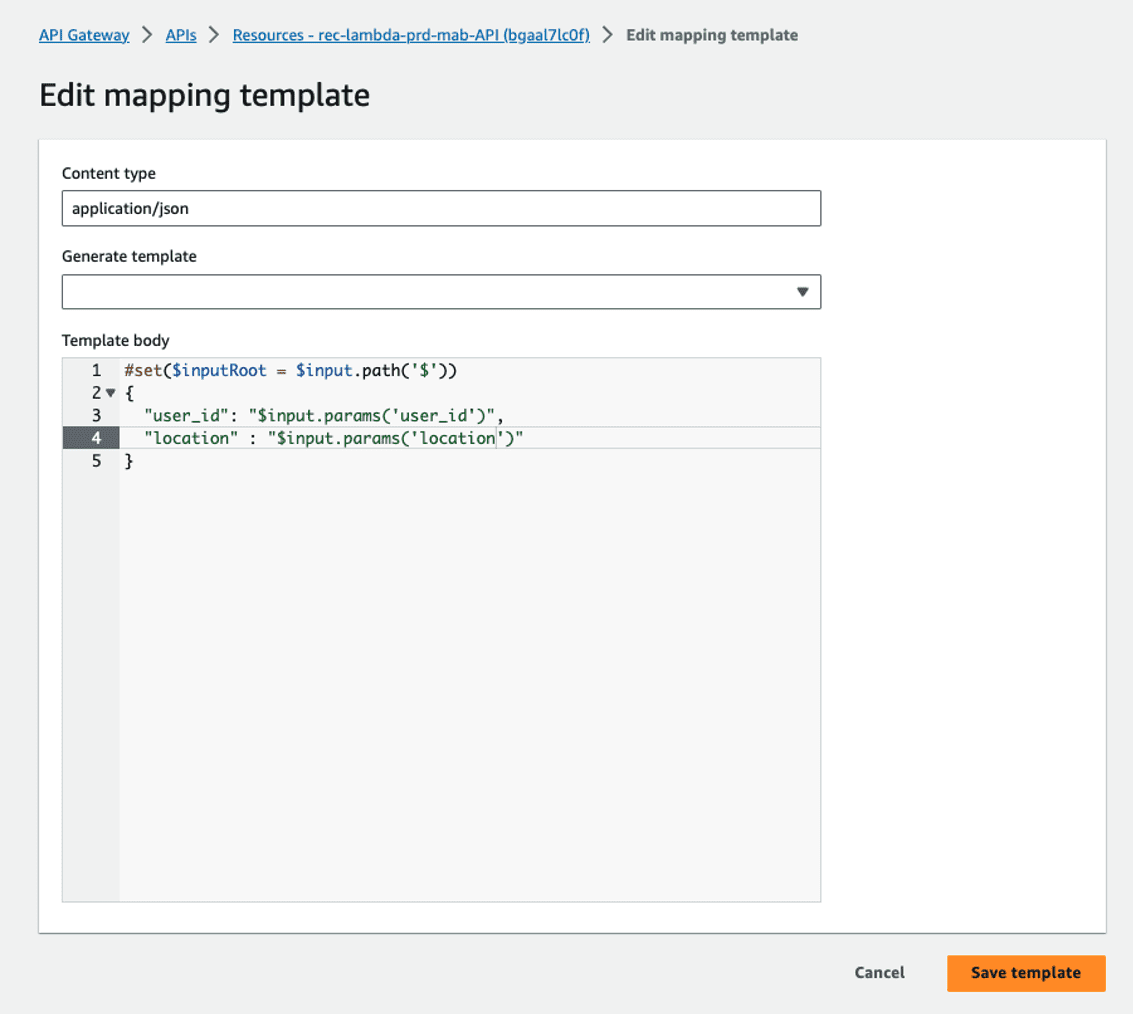Click the "user_id" line in template body
Screen dimensions: 1133x1014
[x=322, y=416]
